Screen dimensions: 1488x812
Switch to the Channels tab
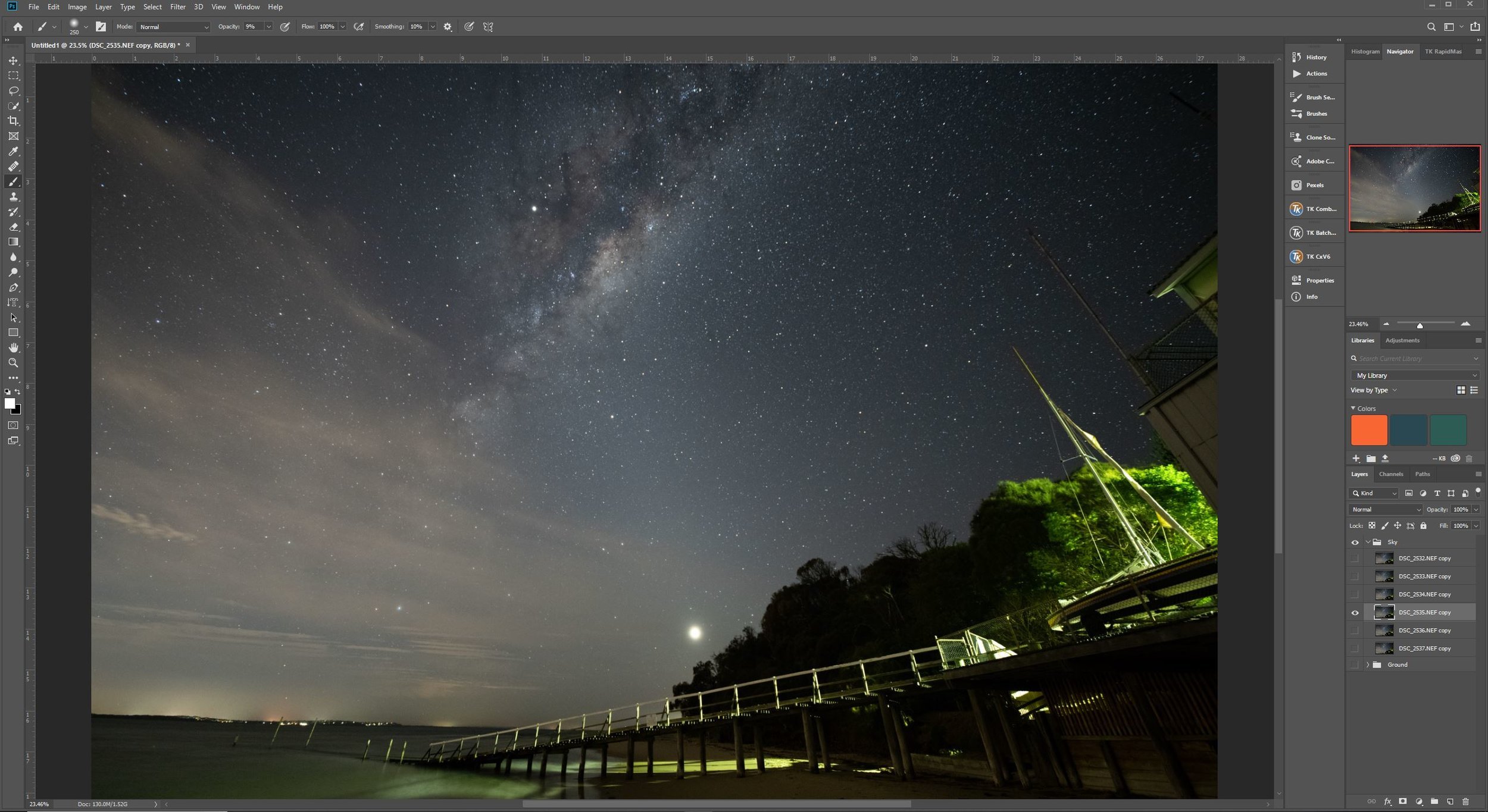click(x=1391, y=474)
